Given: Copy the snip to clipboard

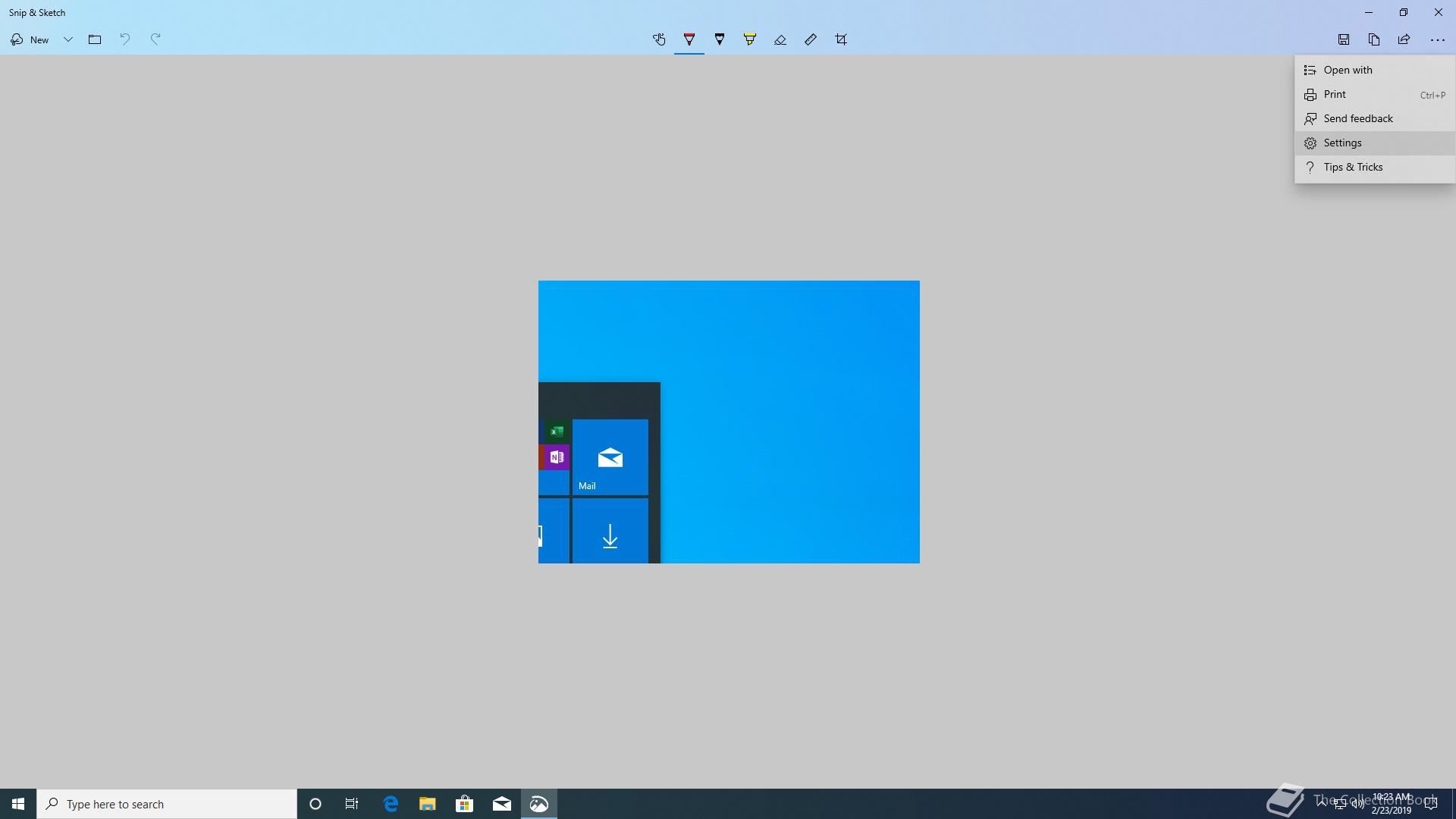Looking at the screenshot, I should point(1374,39).
